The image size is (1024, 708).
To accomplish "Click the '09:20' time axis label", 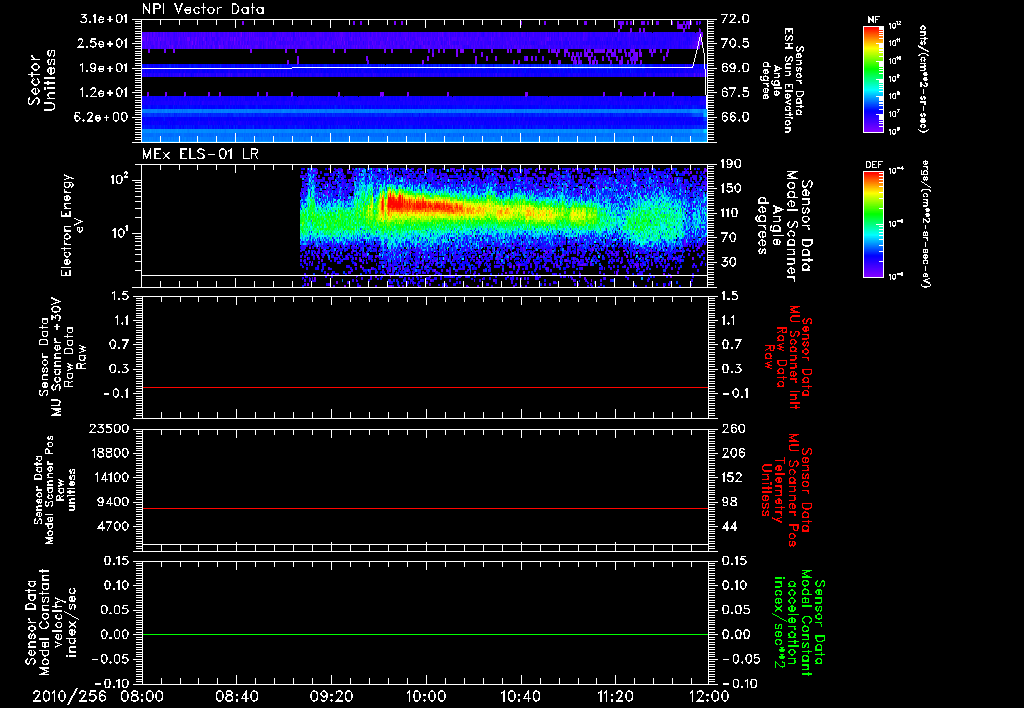I will point(331,696).
